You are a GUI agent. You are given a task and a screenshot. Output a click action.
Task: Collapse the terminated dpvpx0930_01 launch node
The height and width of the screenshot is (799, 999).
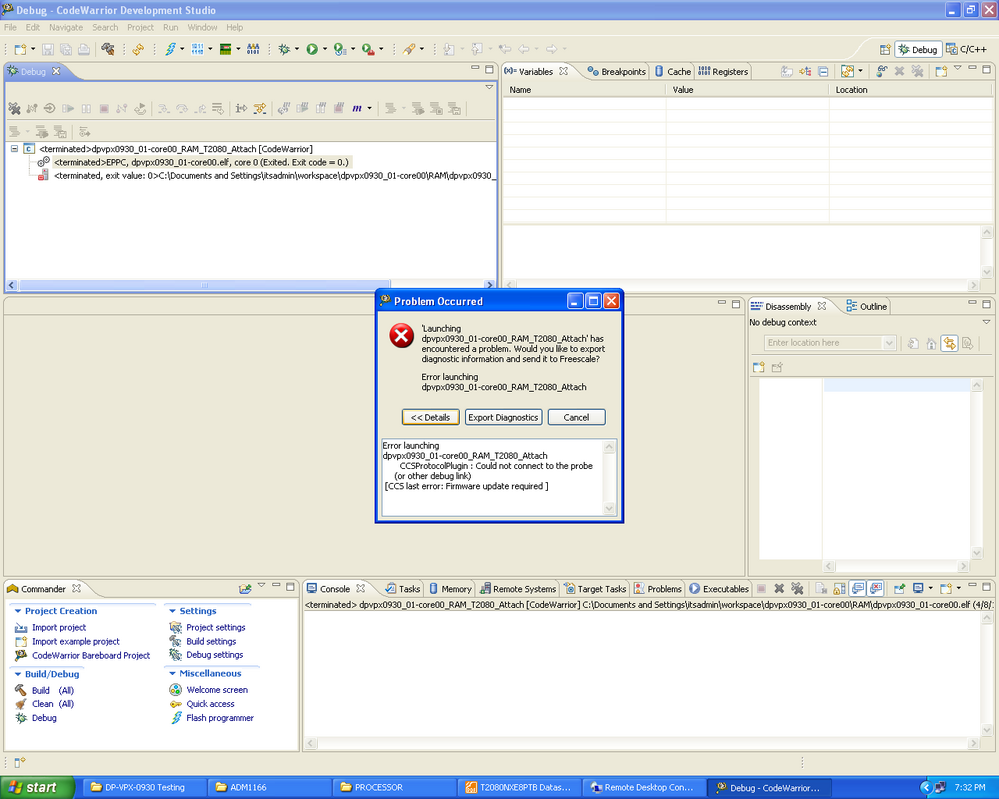(15, 147)
